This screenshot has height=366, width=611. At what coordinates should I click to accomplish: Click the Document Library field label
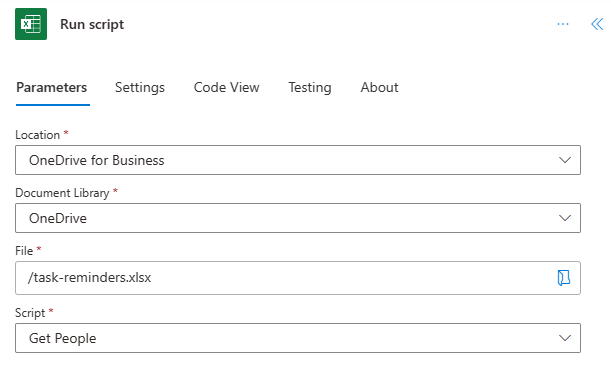(62, 193)
